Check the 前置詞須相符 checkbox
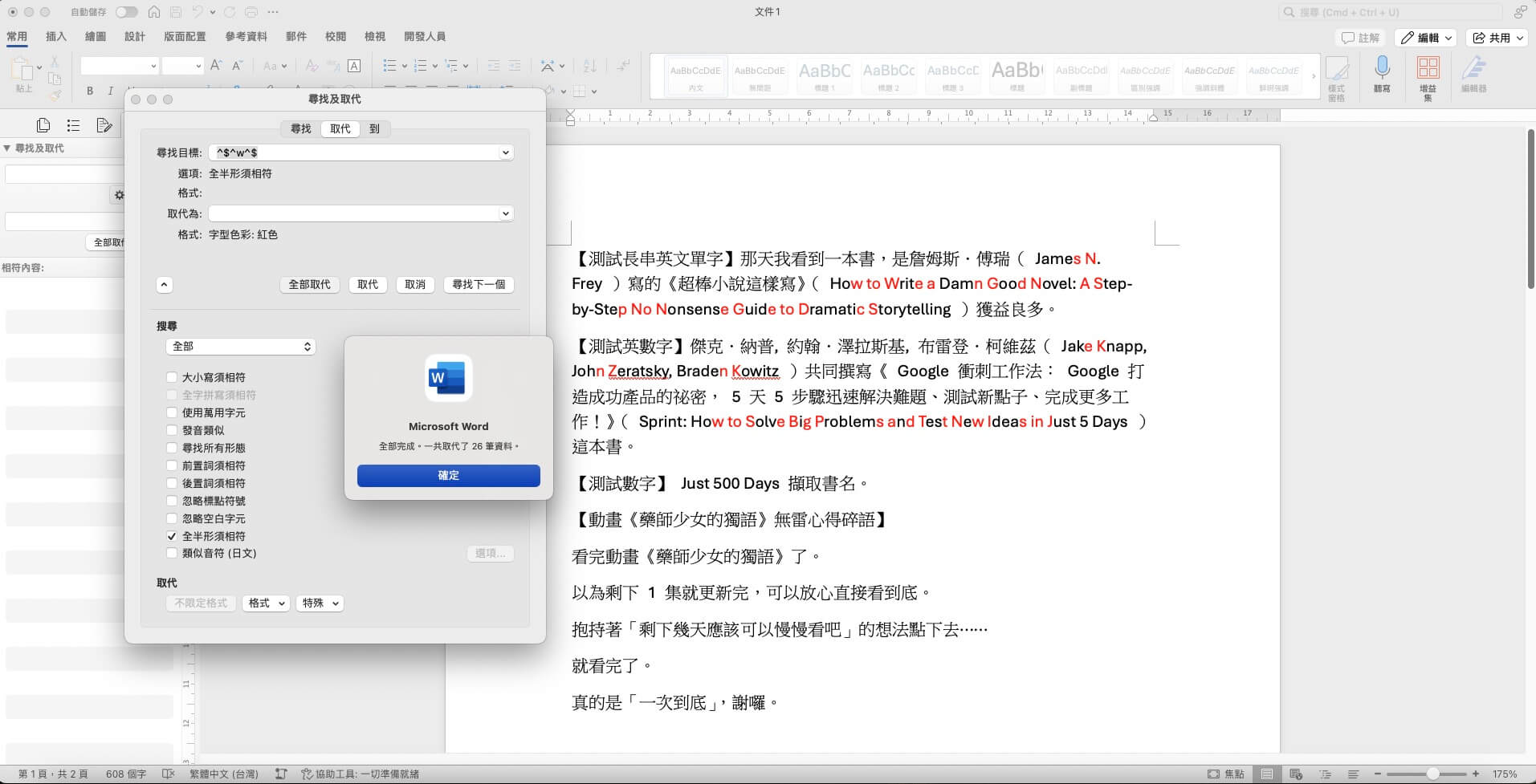This screenshot has width=1536, height=784. click(x=171, y=465)
